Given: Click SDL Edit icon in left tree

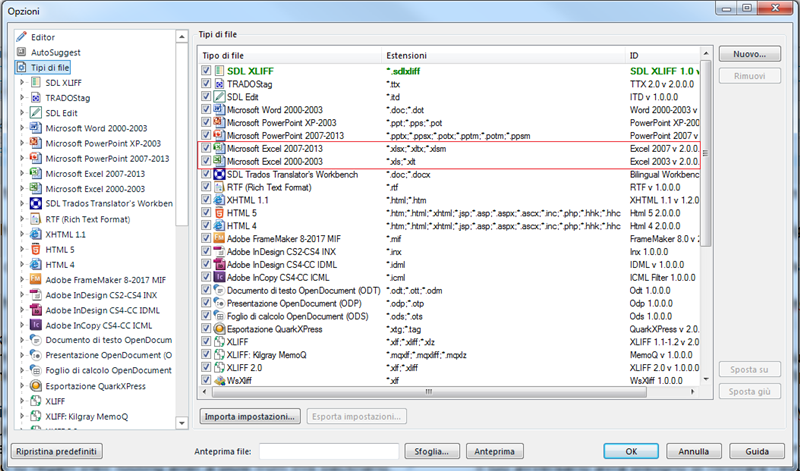Looking at the screenshot, I should coord(36,113).
